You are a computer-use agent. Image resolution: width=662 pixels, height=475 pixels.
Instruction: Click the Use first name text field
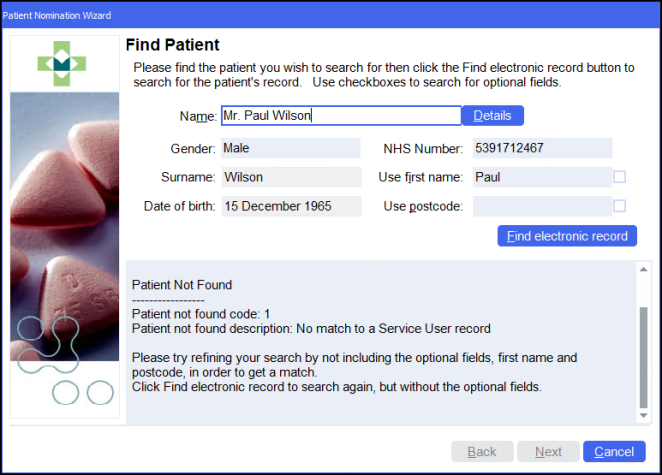541,177
